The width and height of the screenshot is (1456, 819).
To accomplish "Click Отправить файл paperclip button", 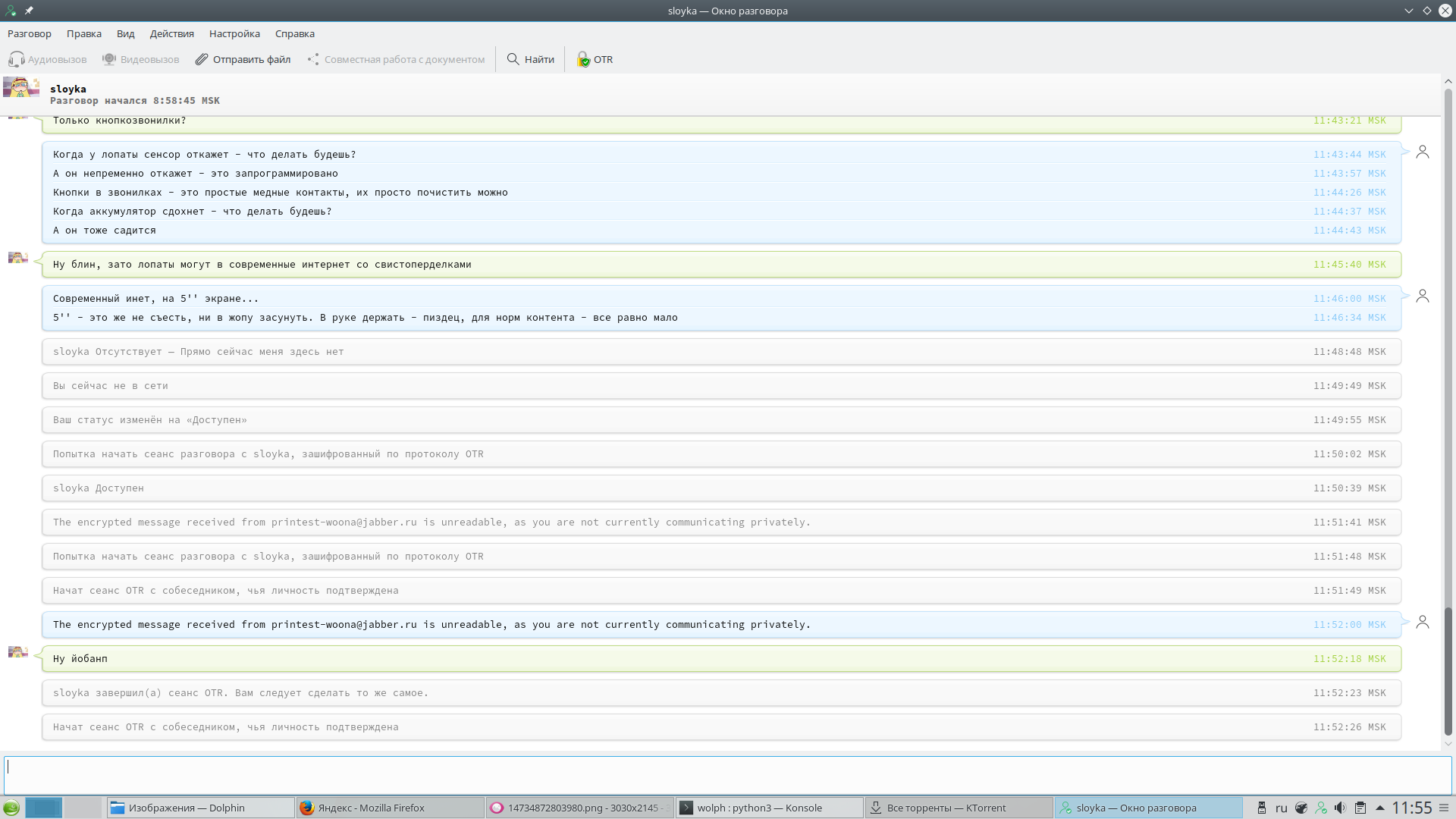I will (x=243, y=59).
